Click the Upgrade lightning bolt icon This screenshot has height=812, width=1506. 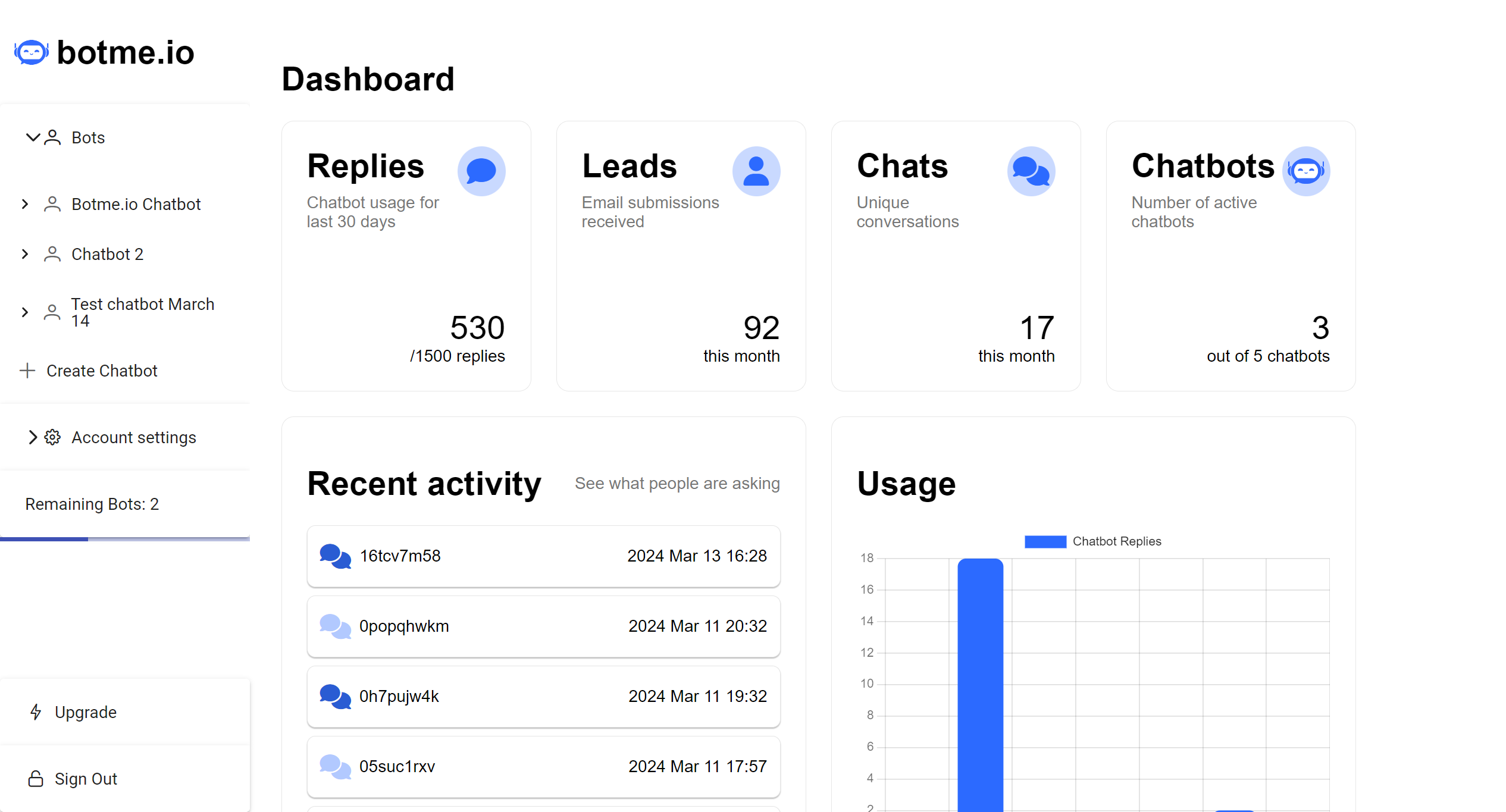coord(36,712)
